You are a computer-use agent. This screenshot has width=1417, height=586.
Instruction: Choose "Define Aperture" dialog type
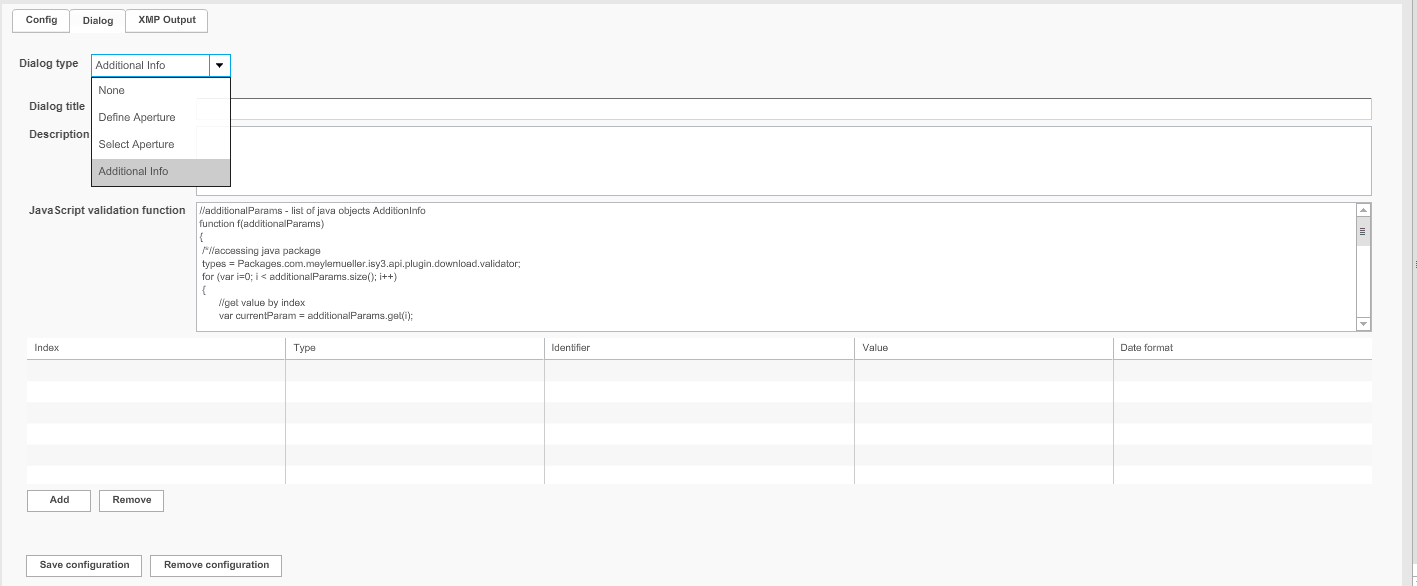click(135, 117)
